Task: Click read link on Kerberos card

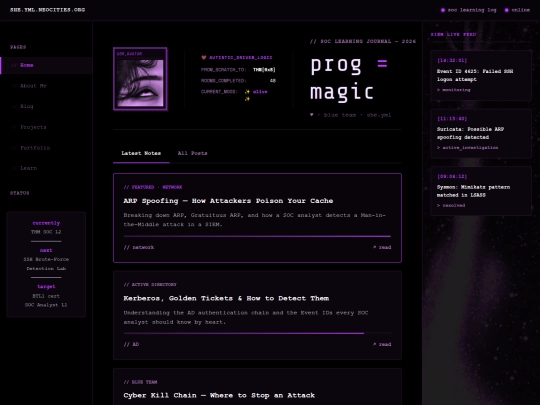Action: tap(382, 344)
